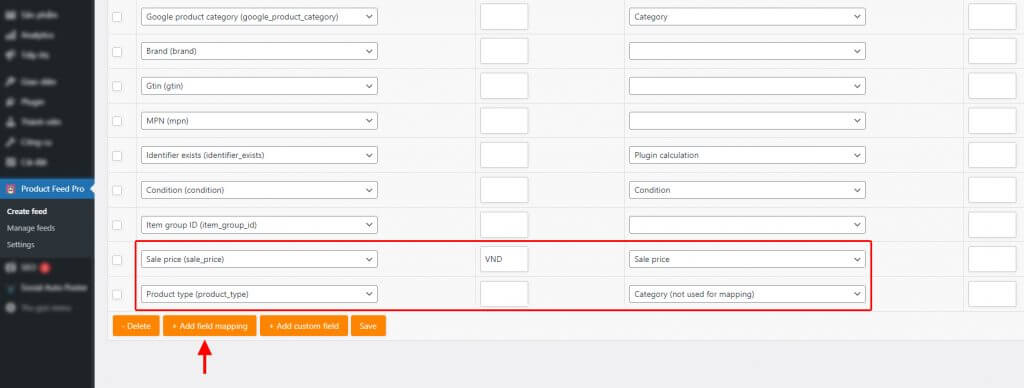Focus the suffix field in Condition row
1024x388 pixels.
pos(992,190)
